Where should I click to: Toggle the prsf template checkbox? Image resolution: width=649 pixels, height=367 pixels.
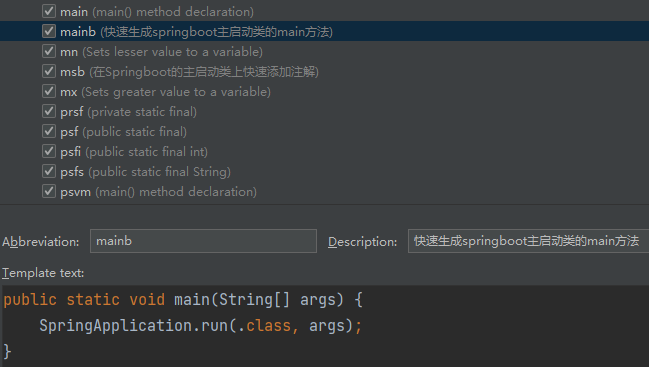coord(49,111)
